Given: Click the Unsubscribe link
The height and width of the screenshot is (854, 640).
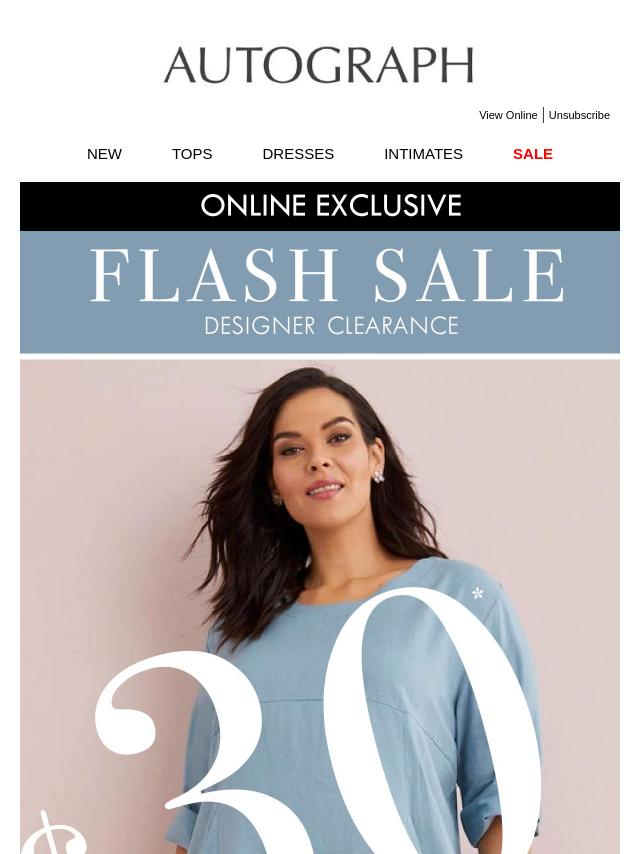Looking at the screenshot, I should (x=579, y=115).
